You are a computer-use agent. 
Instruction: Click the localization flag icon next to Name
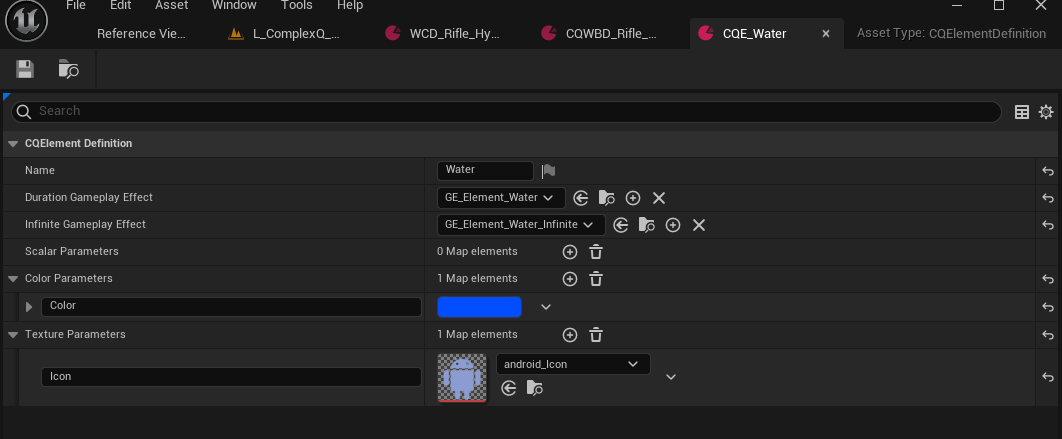549,171
